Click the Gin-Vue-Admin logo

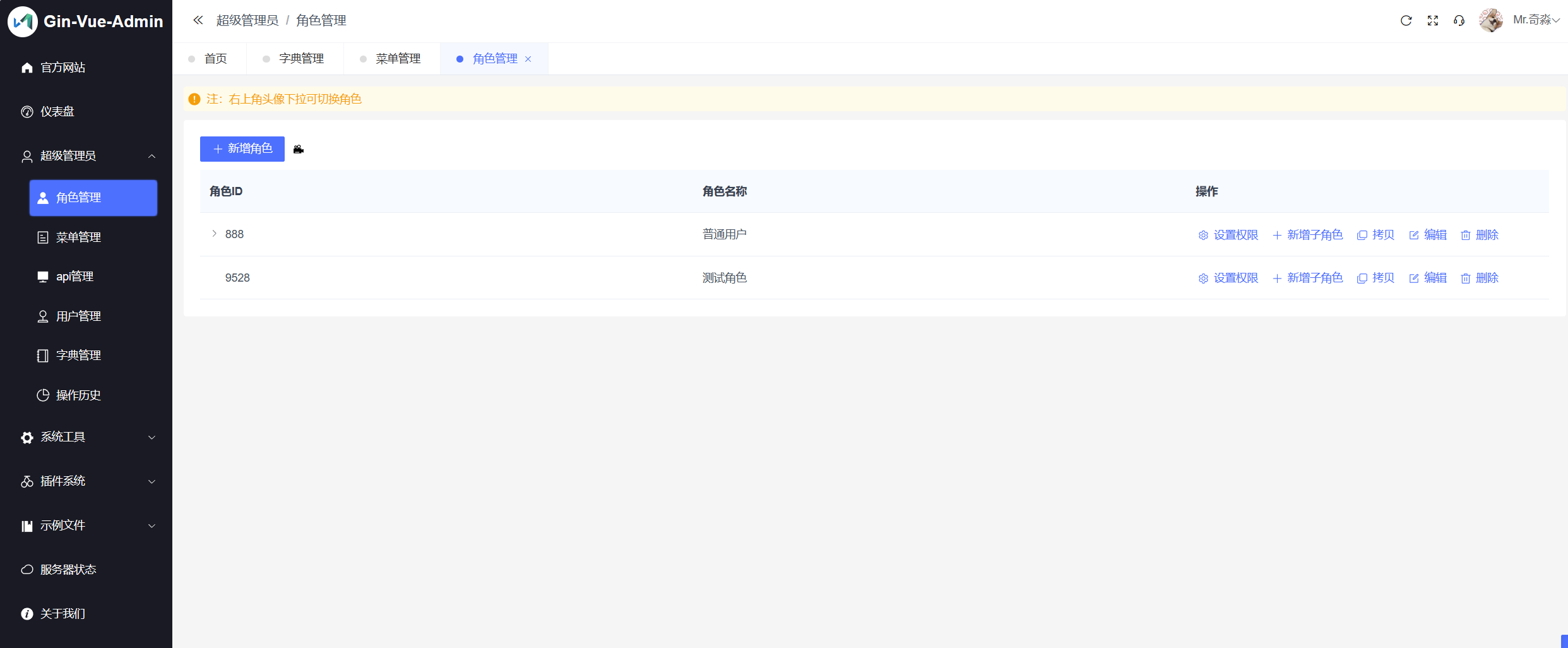pyautogui.click(x=23, y=21)
